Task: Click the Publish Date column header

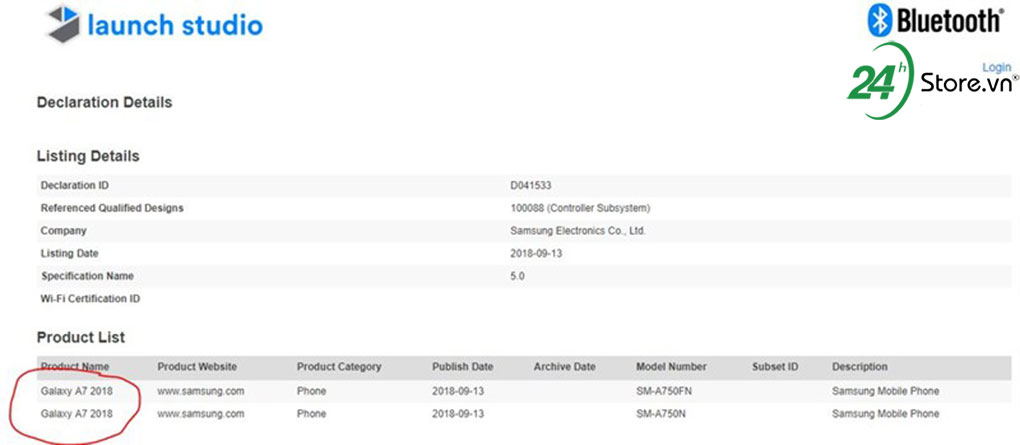Action: tap(463, 367)
